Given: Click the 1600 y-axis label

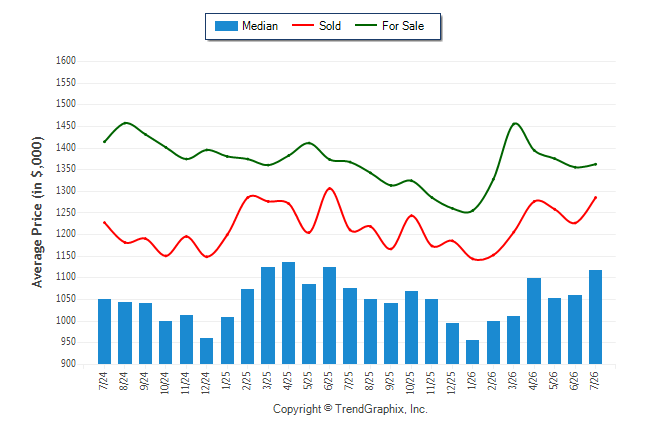Looking at the screenshot, I should pos(66,61).
